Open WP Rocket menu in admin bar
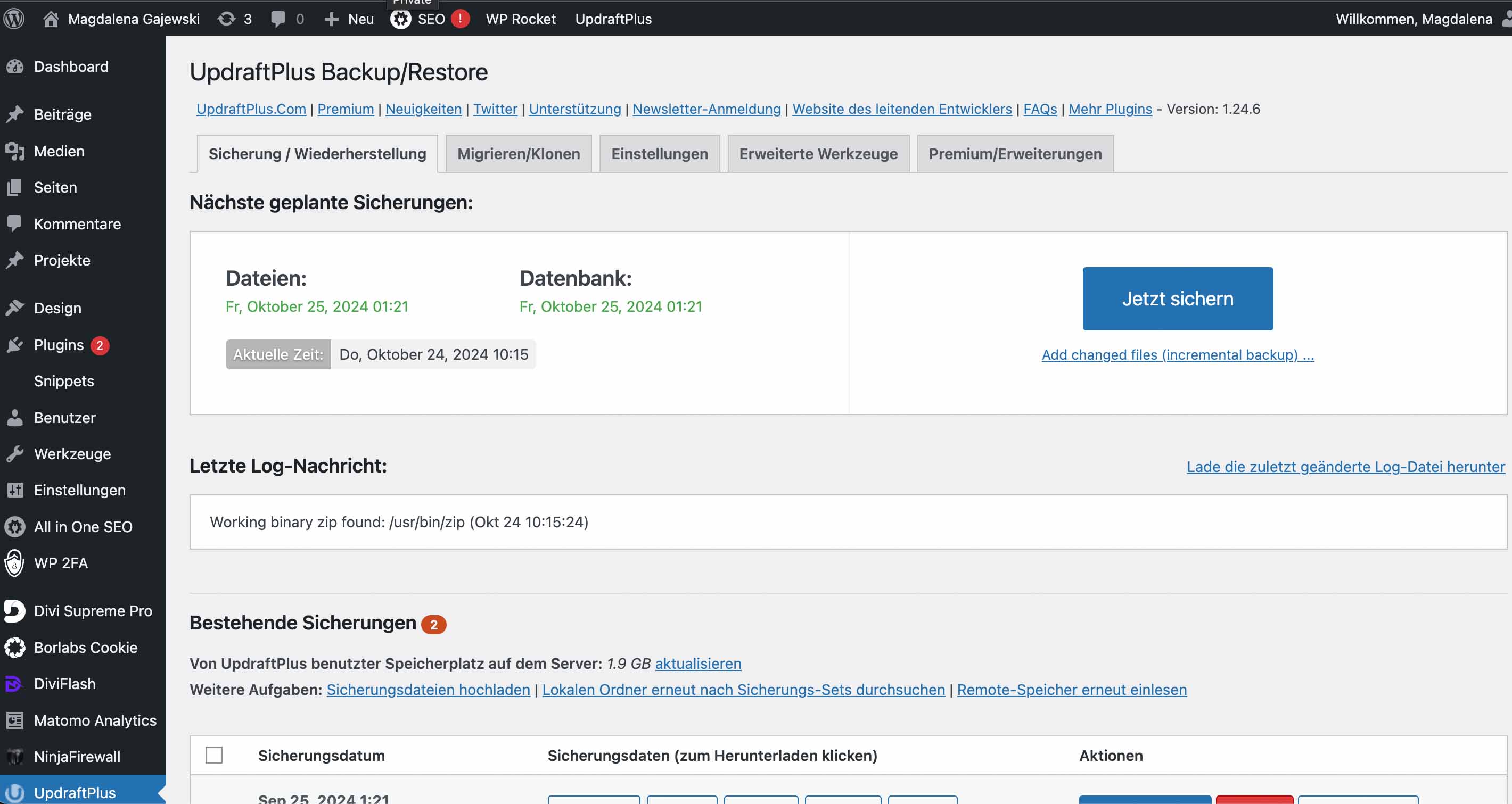This screenshot has height=804, width=1512. (521, 19)
